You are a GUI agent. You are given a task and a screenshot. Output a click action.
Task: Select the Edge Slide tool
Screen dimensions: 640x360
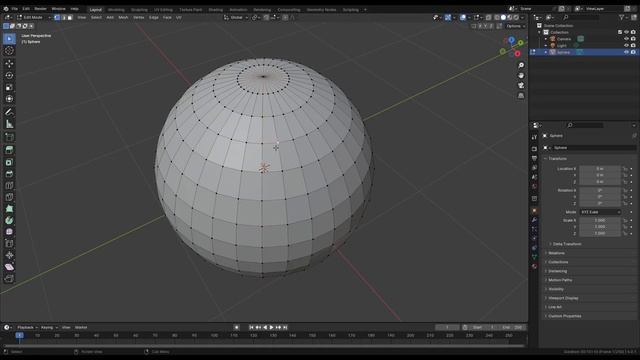point(9,244)
